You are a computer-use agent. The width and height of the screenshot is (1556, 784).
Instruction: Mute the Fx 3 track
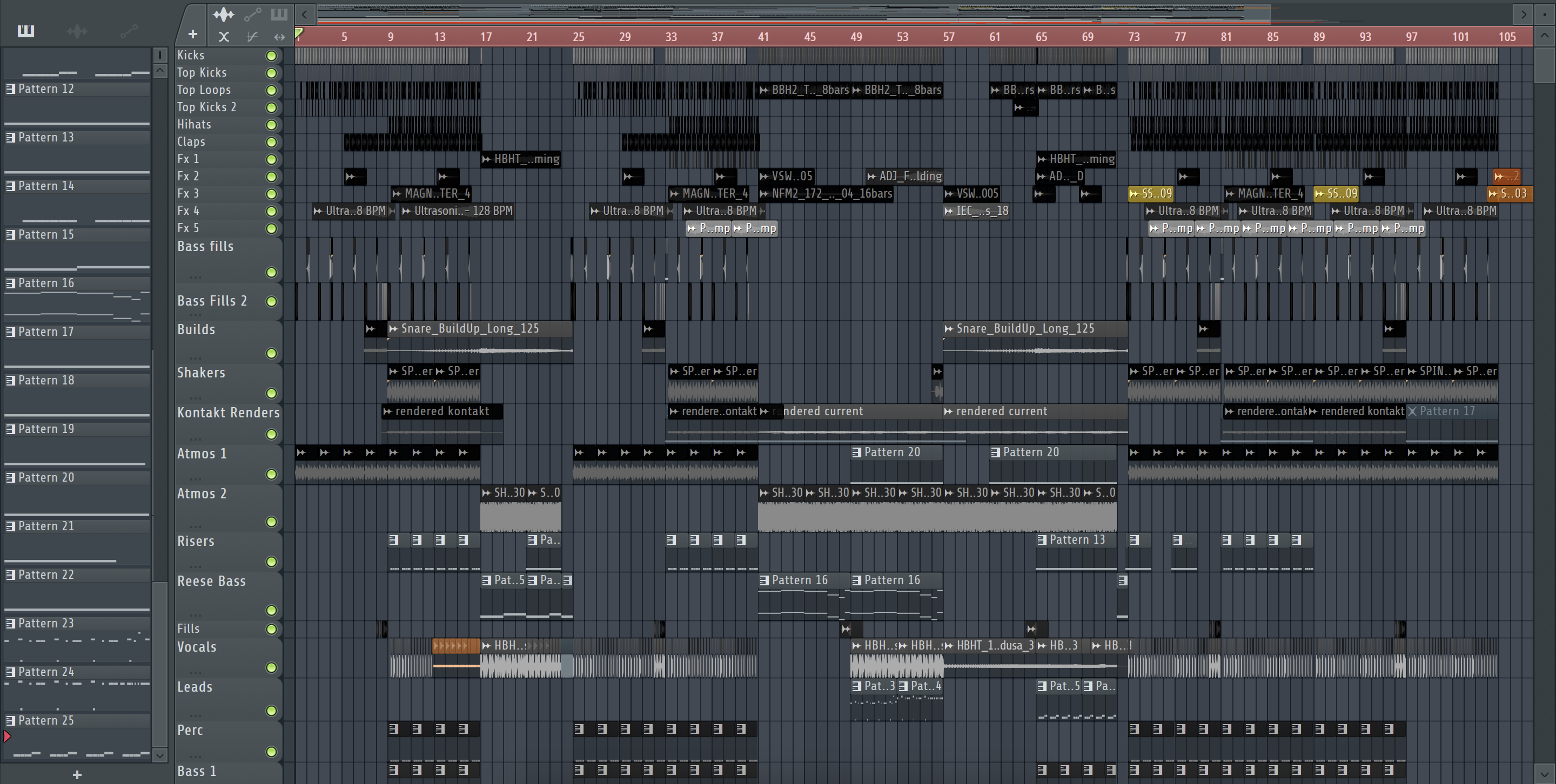[x=272, y=194]
